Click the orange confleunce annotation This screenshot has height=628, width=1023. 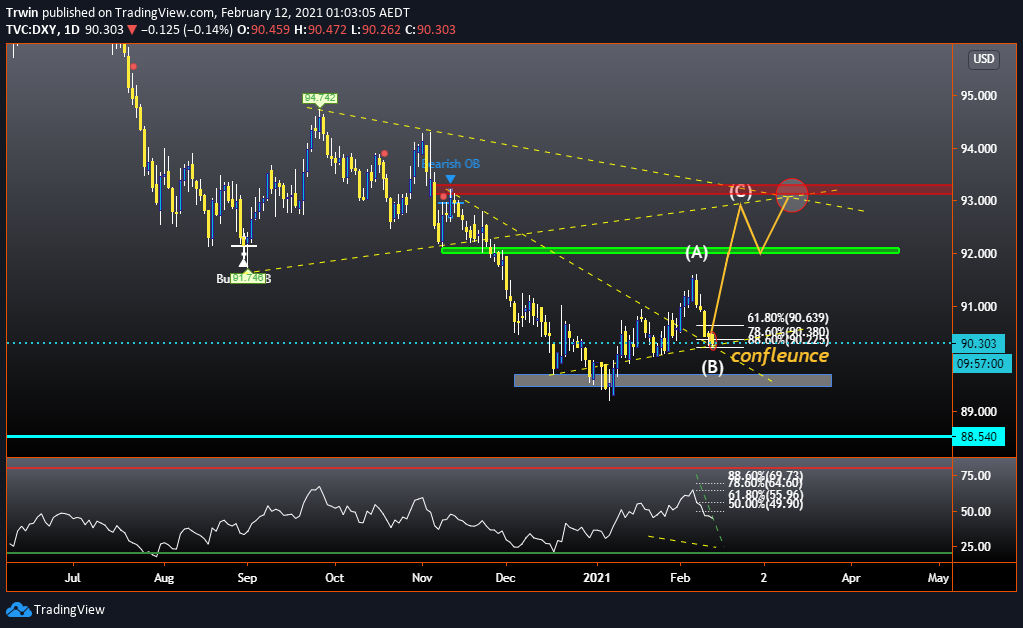coord(780,355)
